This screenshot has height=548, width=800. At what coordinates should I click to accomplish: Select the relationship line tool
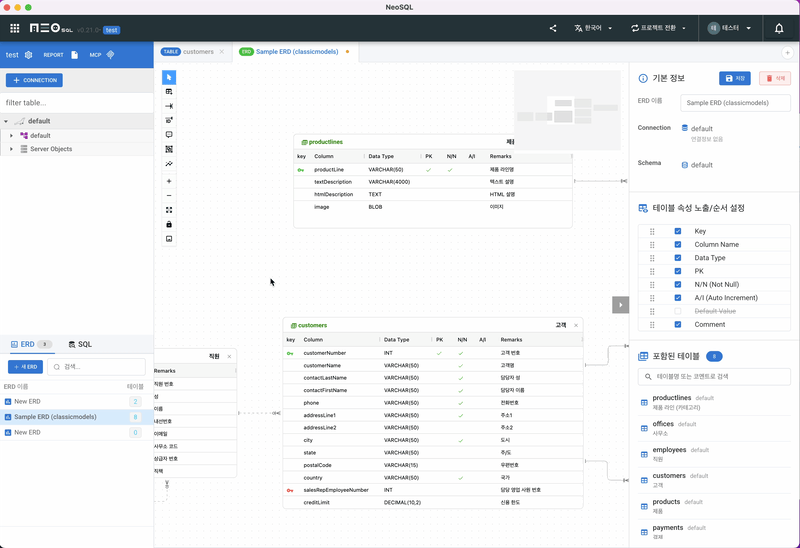(x=169, y=106)
